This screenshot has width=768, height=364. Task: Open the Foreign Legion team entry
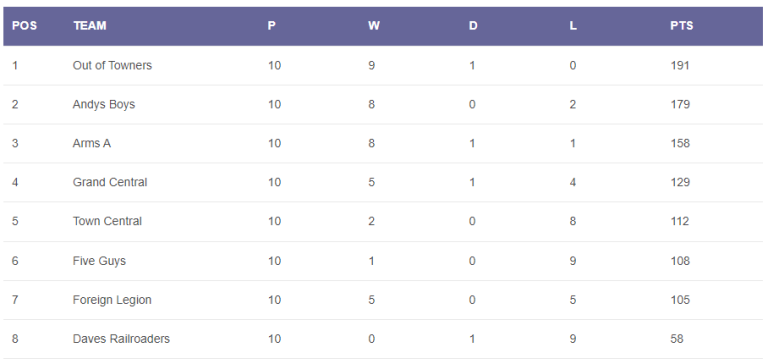112,300
